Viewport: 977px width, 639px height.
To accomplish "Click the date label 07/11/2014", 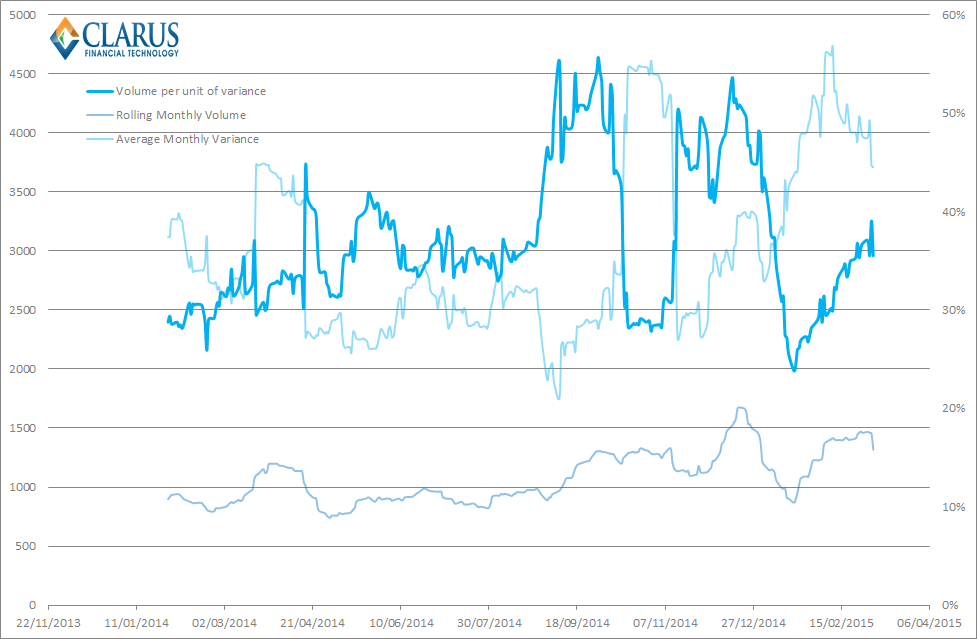I will pyautogui.click(x=665, y=622).
